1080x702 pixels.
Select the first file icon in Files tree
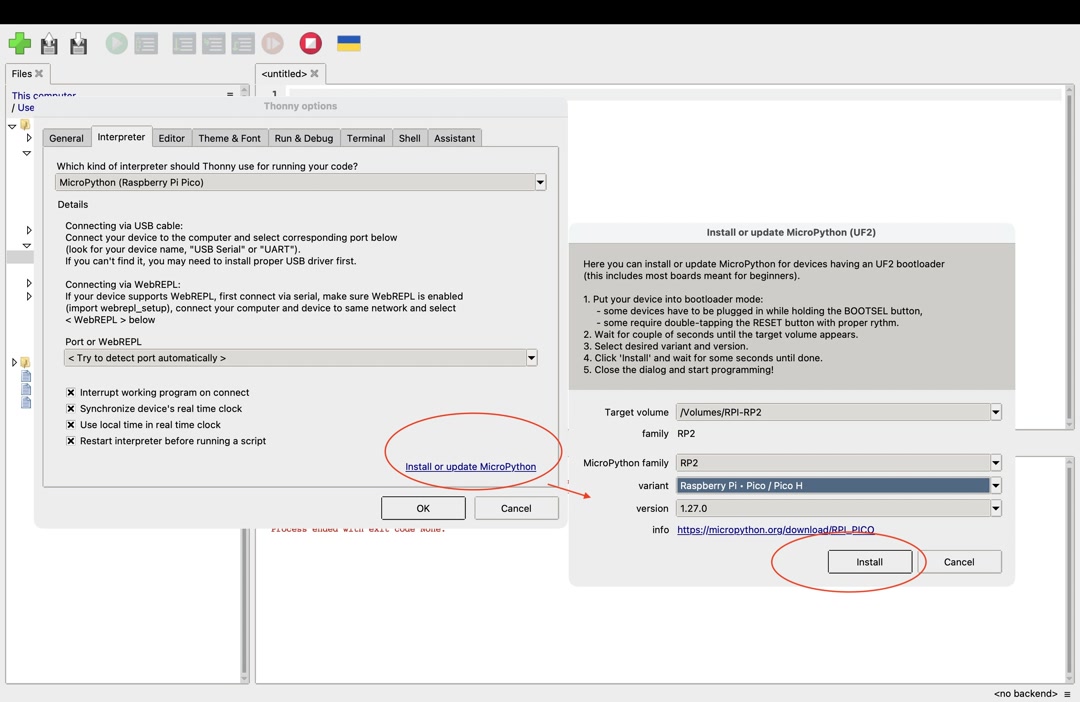[x=26, y=376]
